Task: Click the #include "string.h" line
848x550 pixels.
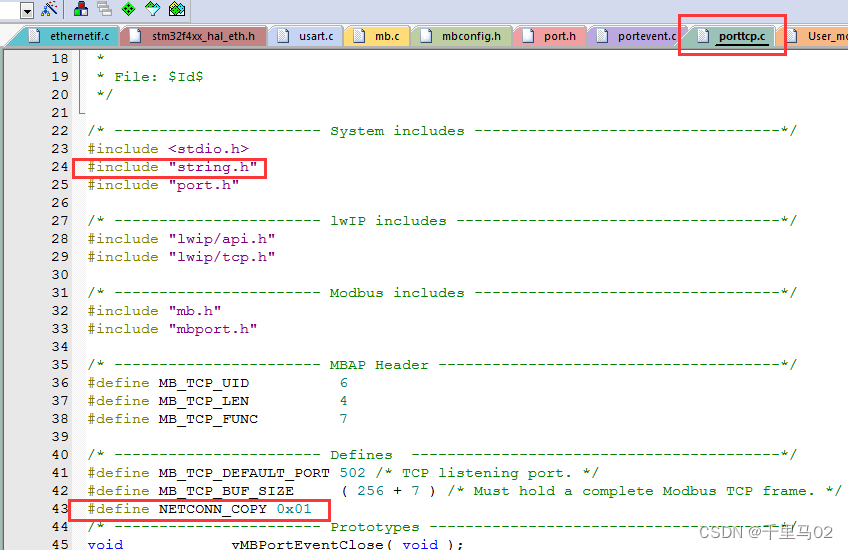Action: tap(173, 167)
